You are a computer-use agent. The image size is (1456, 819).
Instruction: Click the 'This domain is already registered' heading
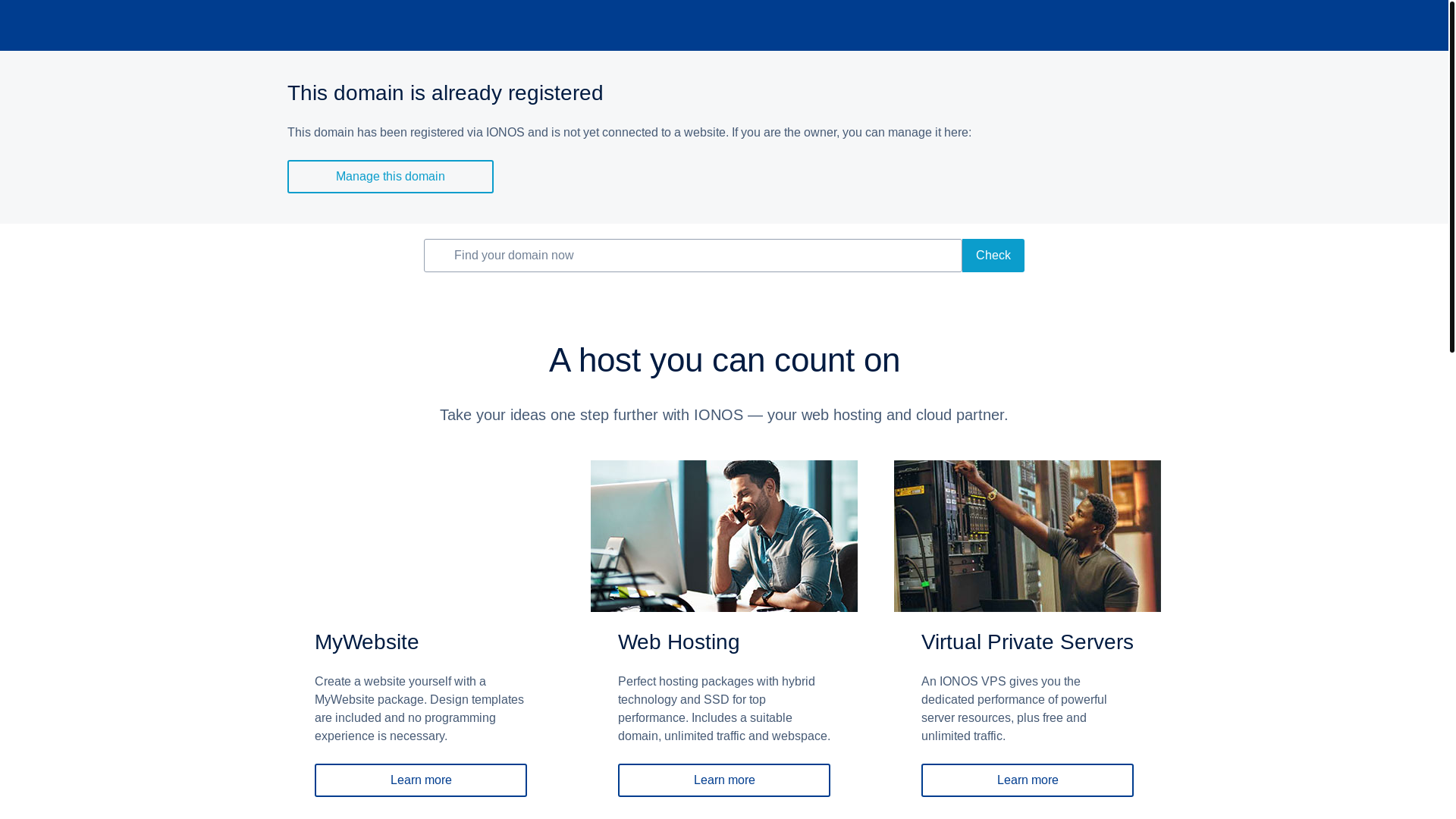point(445,93)
